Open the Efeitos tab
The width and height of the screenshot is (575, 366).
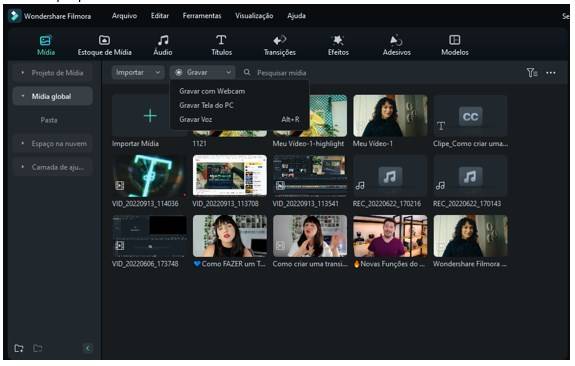(x=338, y=45)
